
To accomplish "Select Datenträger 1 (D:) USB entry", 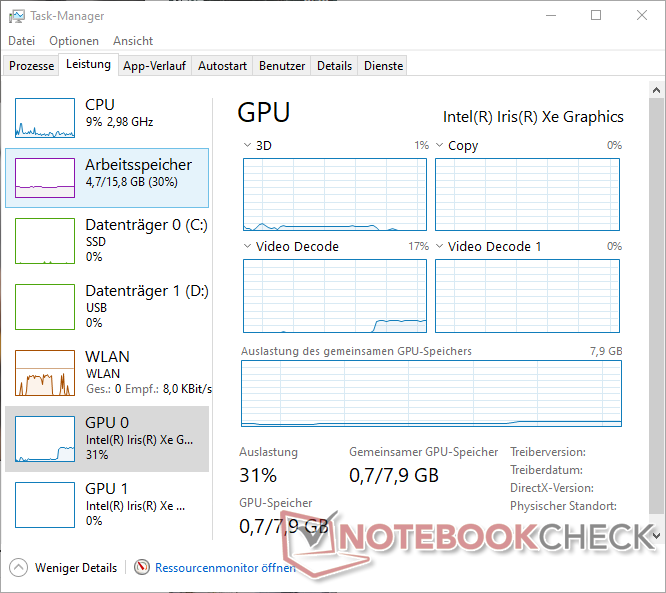I will pos(107,306).
